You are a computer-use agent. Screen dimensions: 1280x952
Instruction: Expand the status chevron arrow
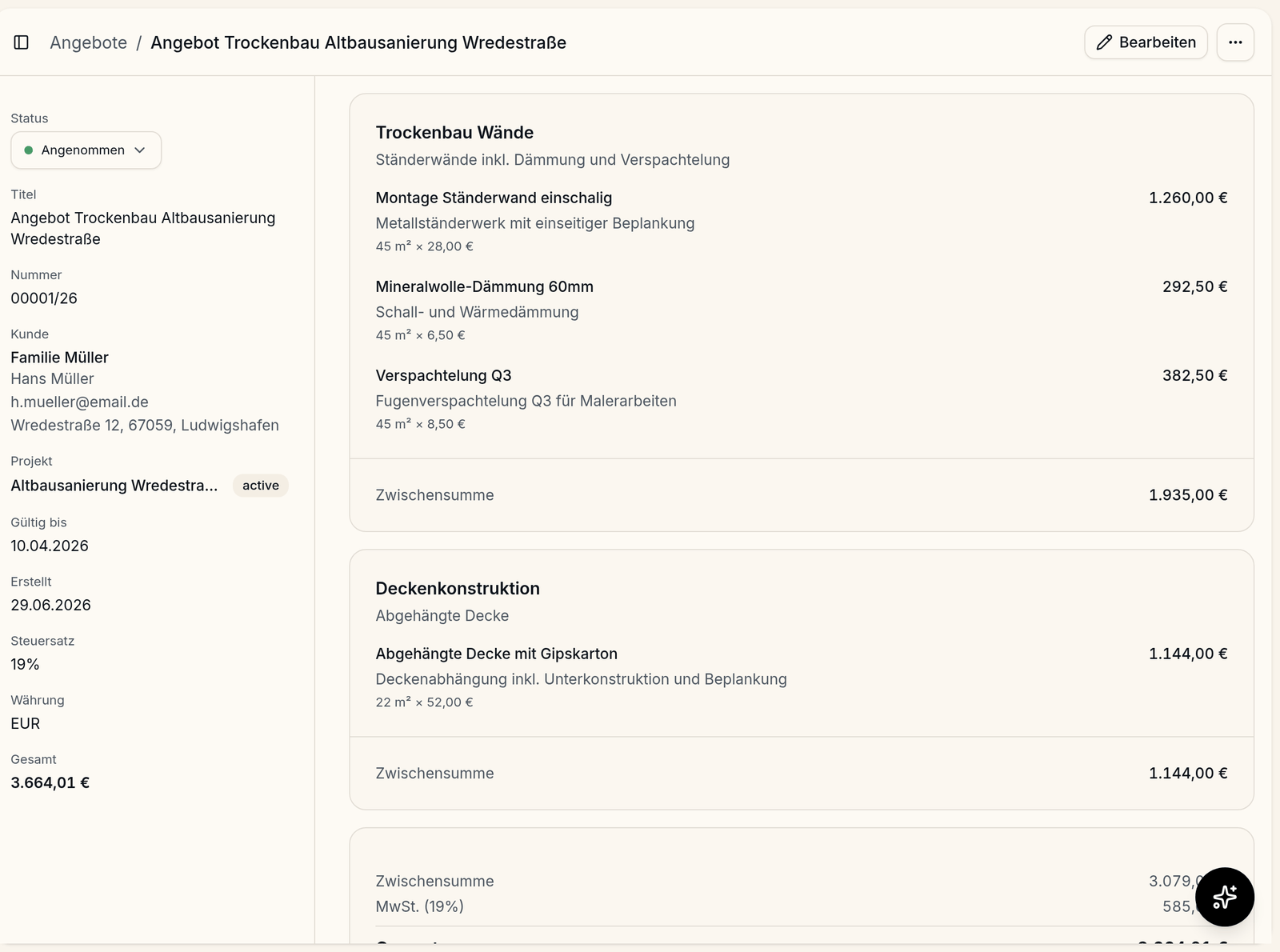(x=140, y=150)
